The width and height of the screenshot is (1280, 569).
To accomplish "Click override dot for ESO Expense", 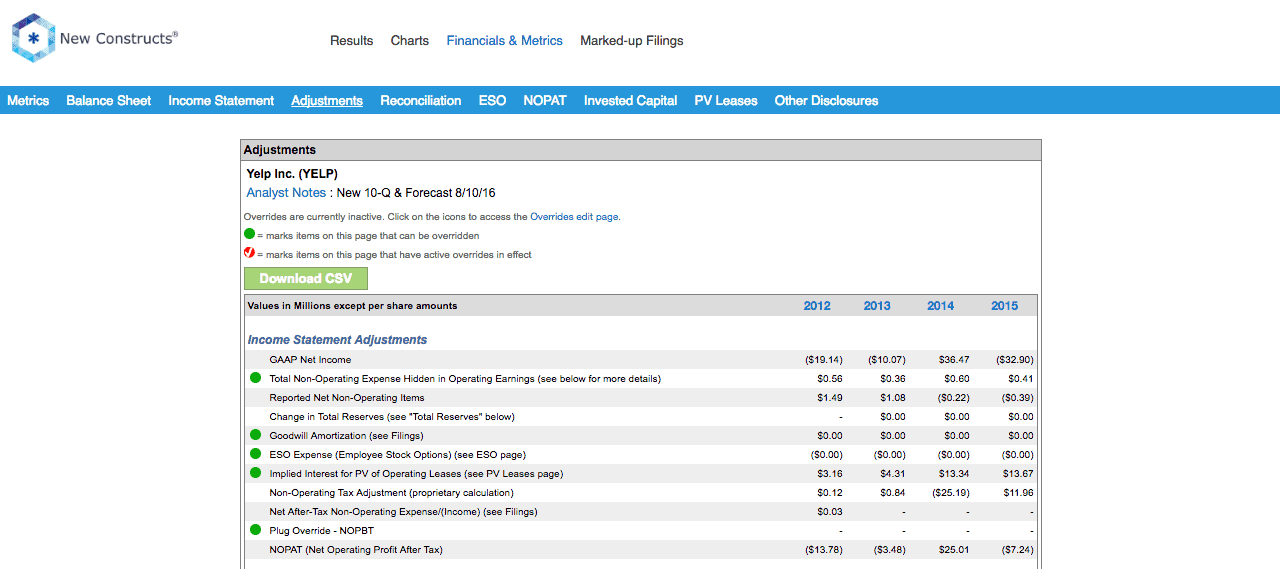I will (x=255, y=454).
